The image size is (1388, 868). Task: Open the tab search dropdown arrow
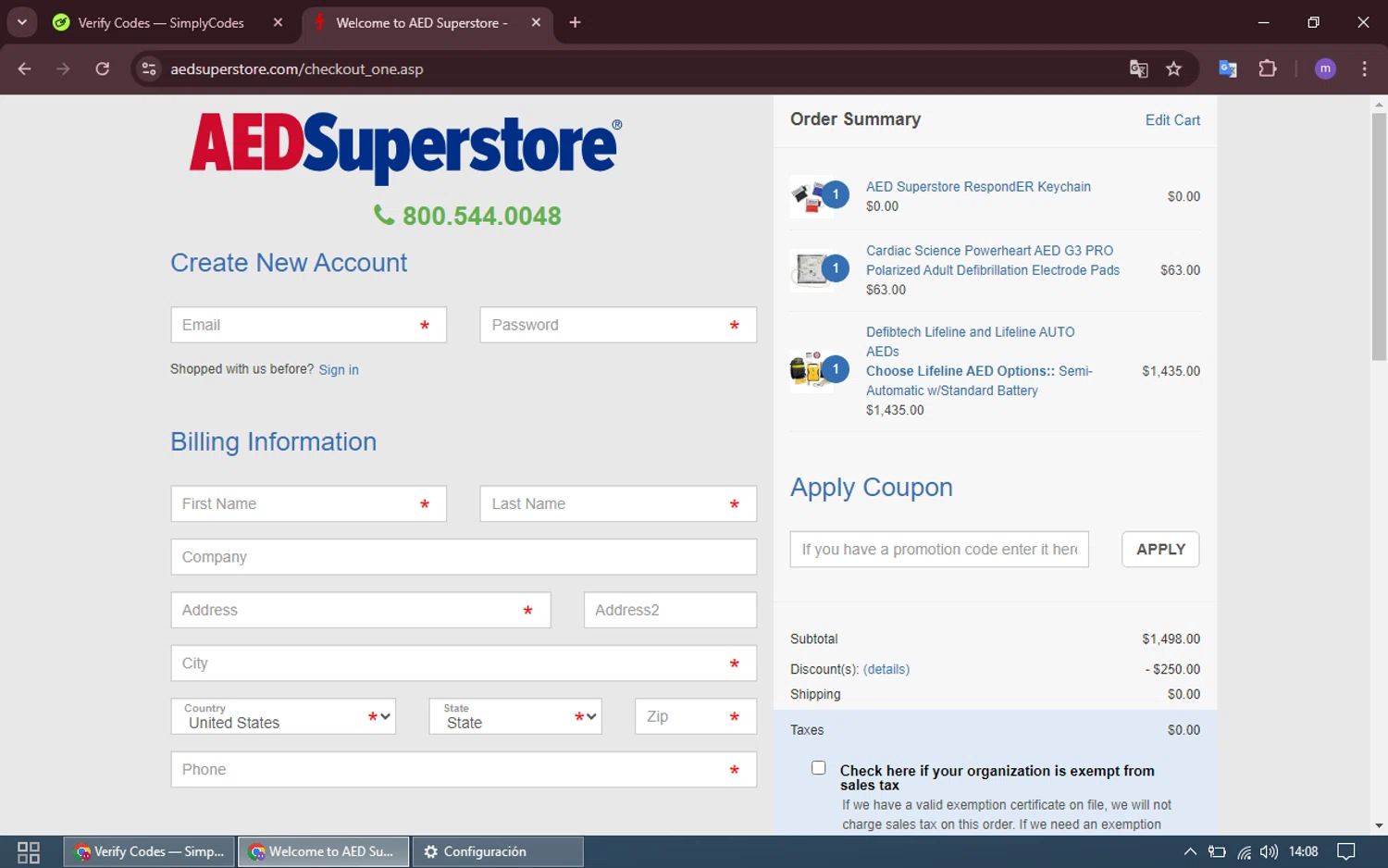(21, 22)
